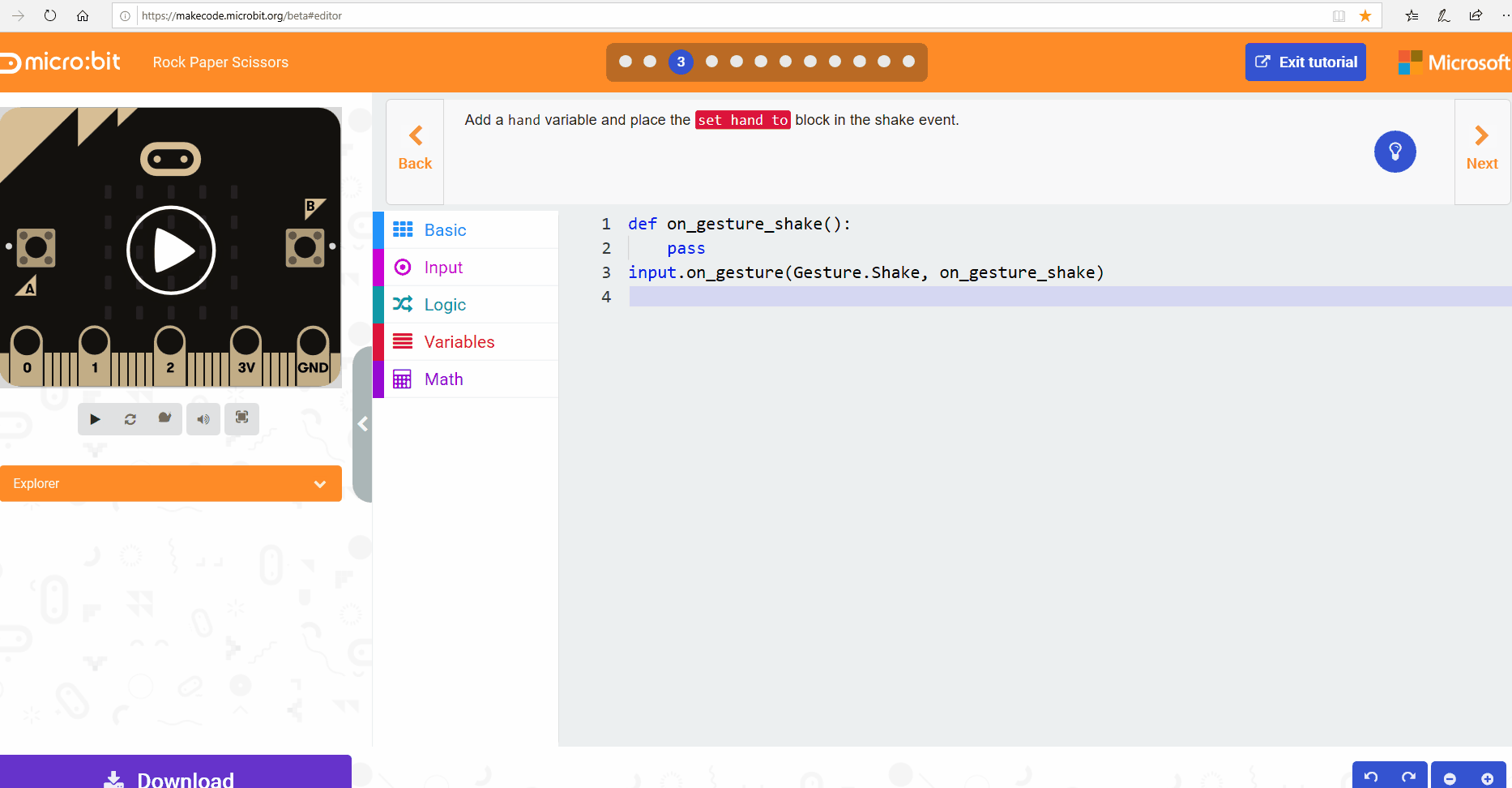Image resolution: width=1512 pixels, height=788 pixels.
Task: Mute the simulator sound
Action: click(203, 419)
